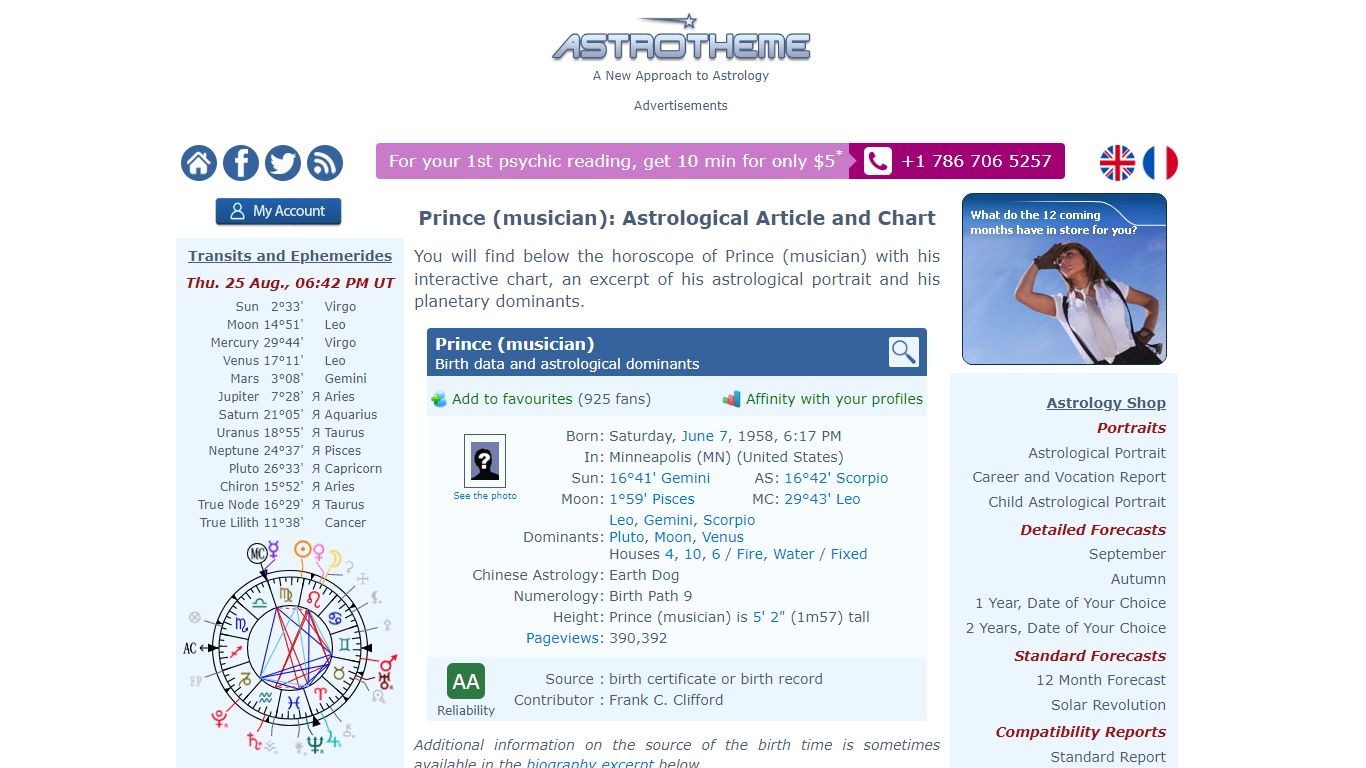Open the placeholder photo thumbnail
Image resolution: width=1366 pixels, height=768 pixels.
pyautogui.click(x=485, y=461)
